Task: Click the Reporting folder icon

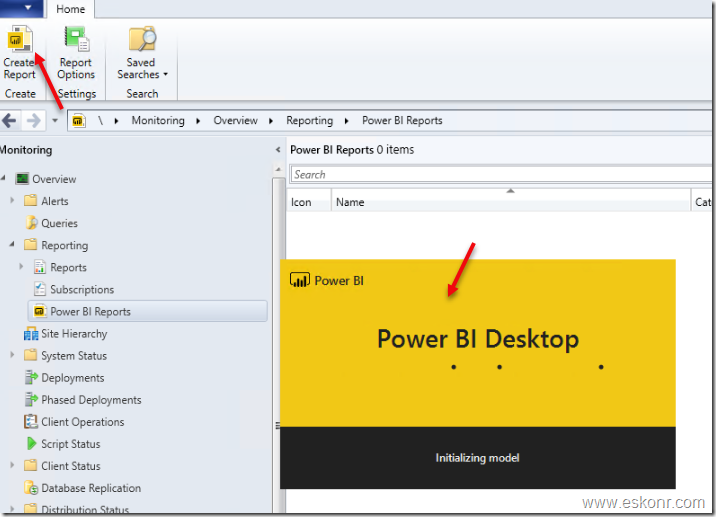Action: (x=30, y=245)
